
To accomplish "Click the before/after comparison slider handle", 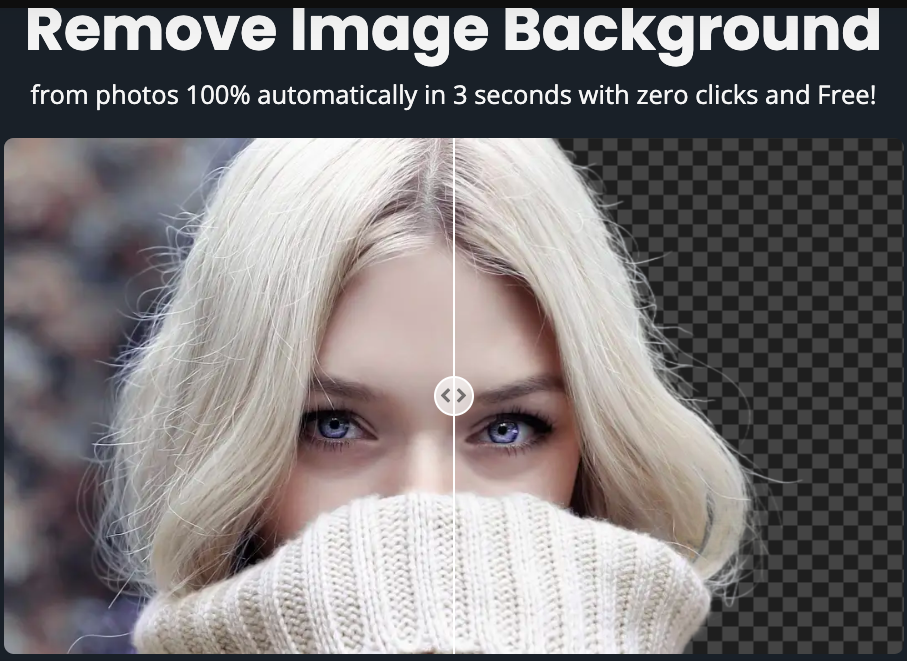I will pos(454,396).
